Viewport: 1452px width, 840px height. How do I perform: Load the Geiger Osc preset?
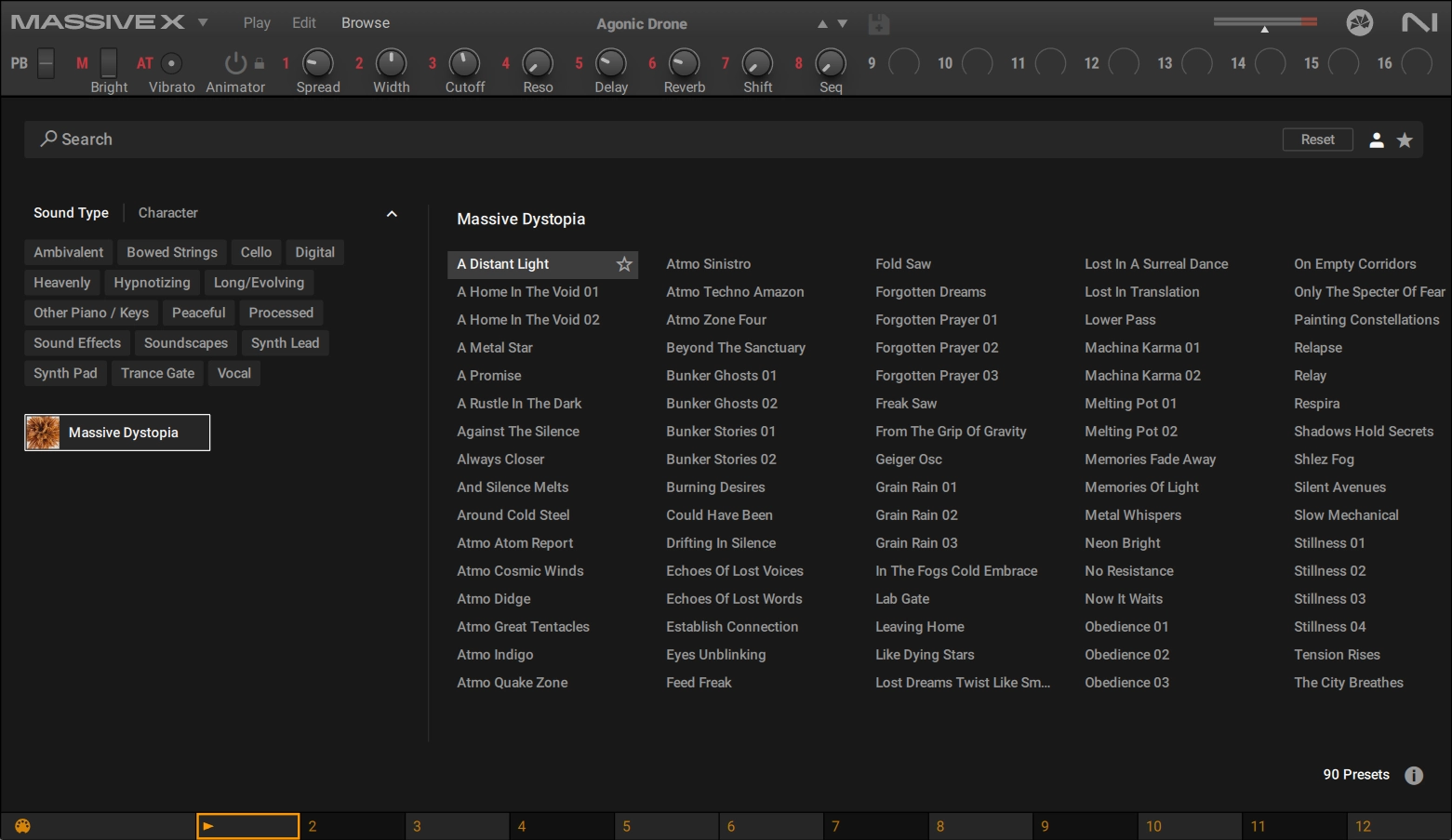909,460
